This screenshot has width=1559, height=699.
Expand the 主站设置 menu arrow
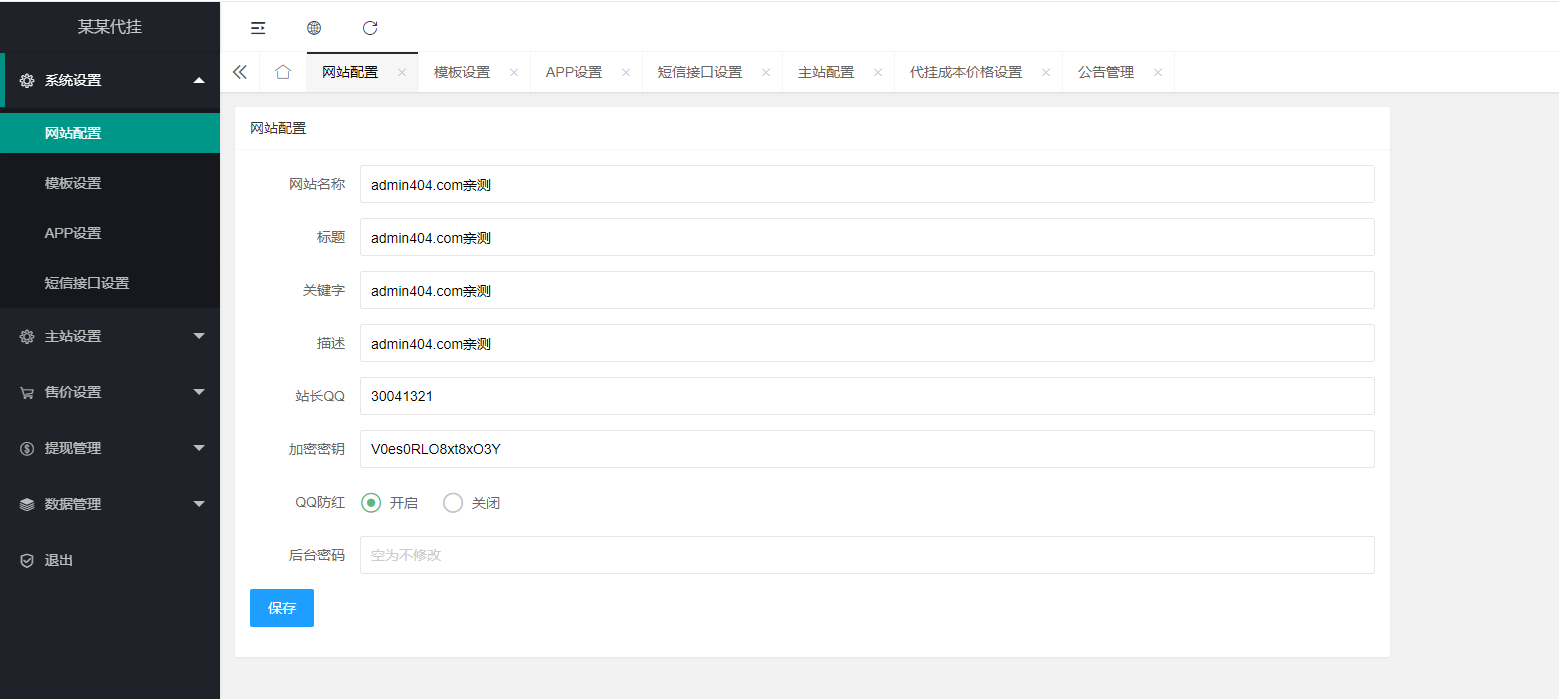coord(199,336)
